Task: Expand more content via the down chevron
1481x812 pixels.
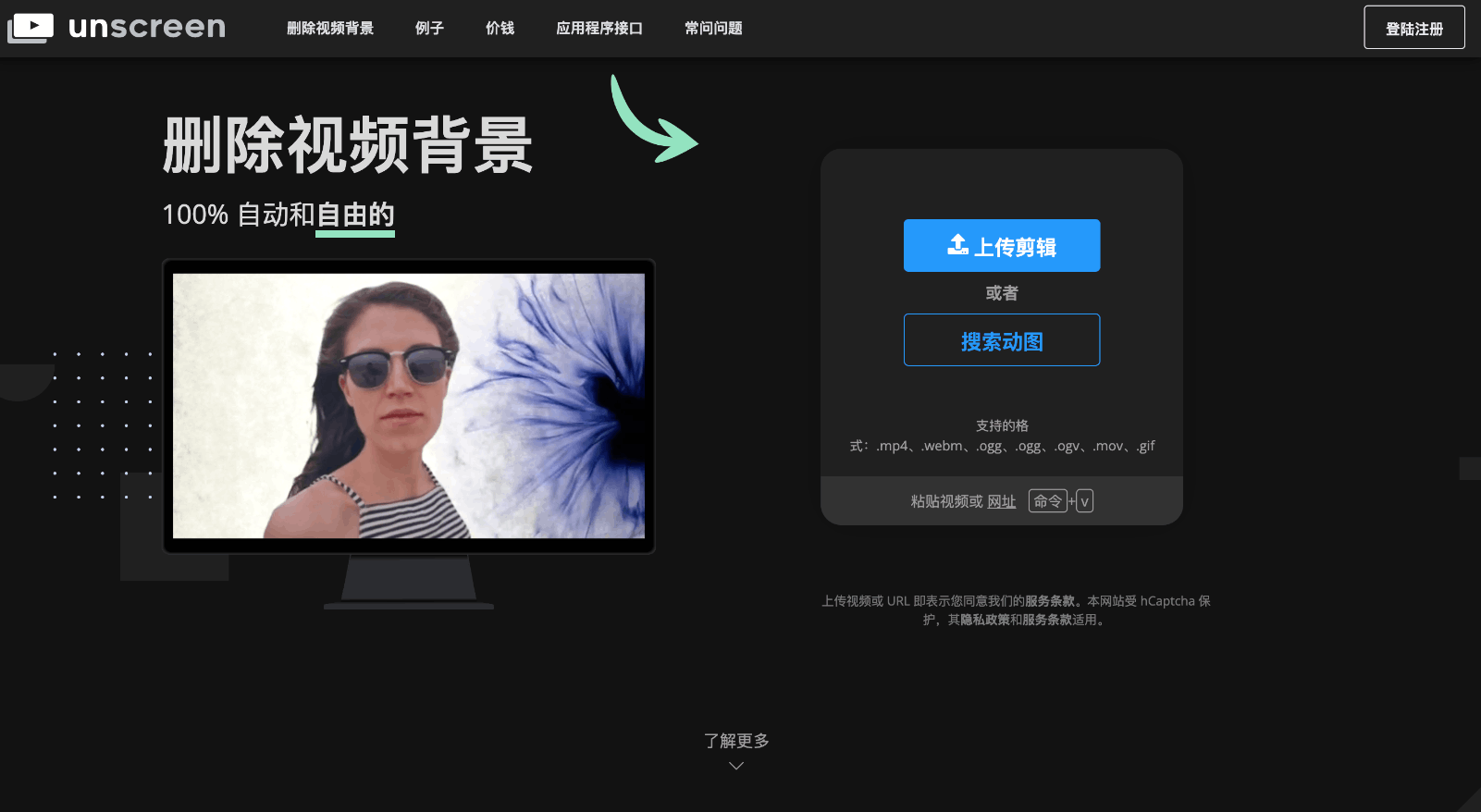Action: point(736,766)
